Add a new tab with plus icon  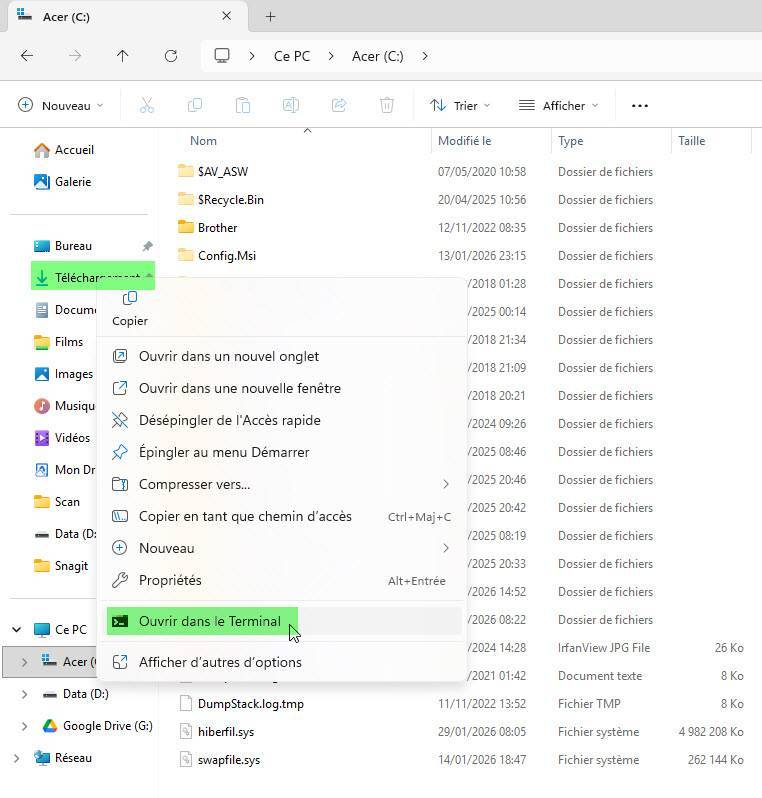pyautogui.click(x=270, y=16)
